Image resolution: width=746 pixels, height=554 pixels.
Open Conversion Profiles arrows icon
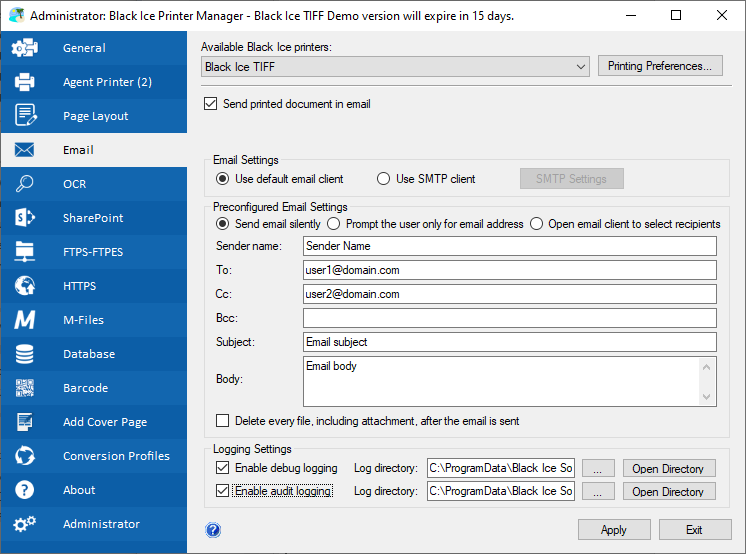pyautogui.click(x=25, y=455)
